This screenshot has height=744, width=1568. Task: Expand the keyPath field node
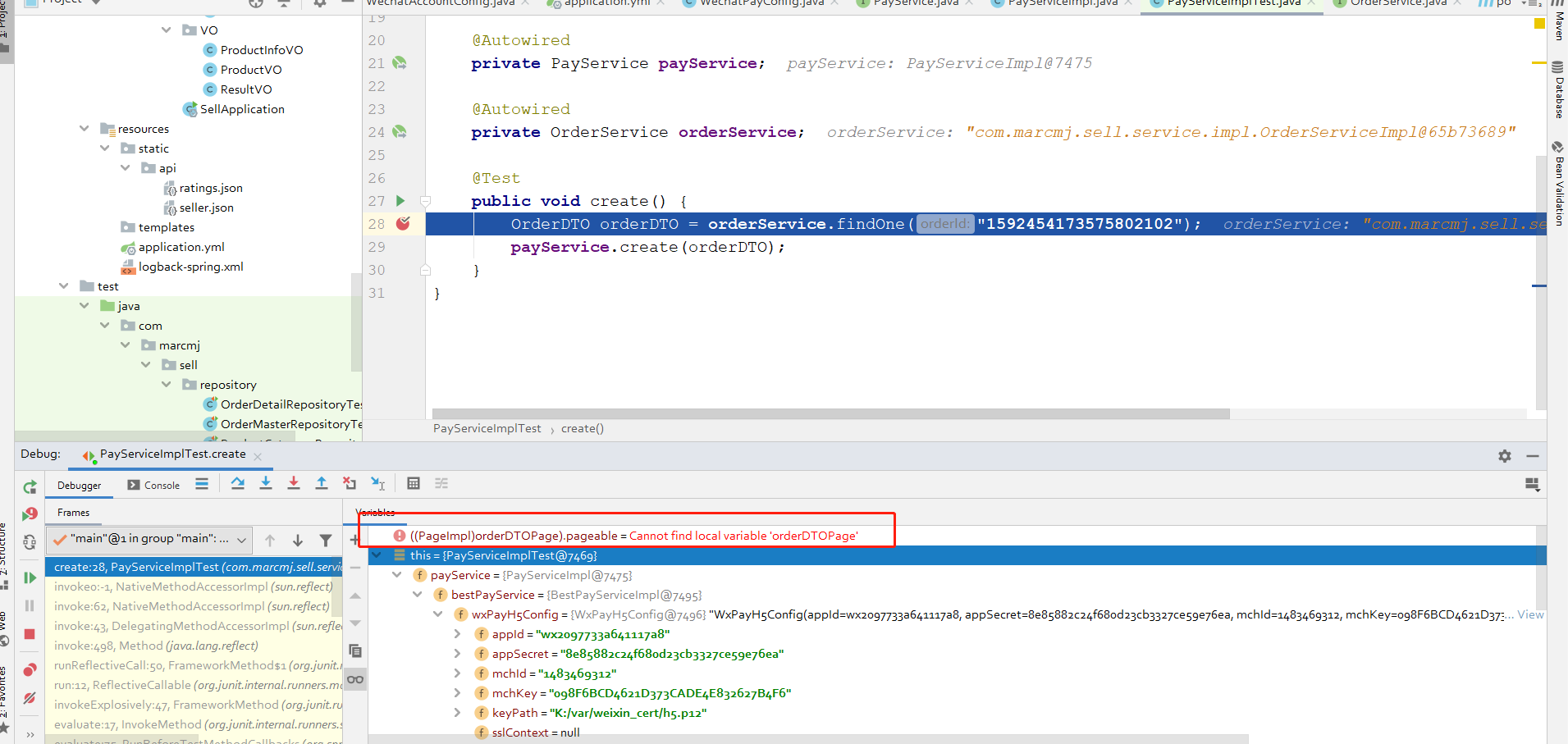[x=457, y=713]
